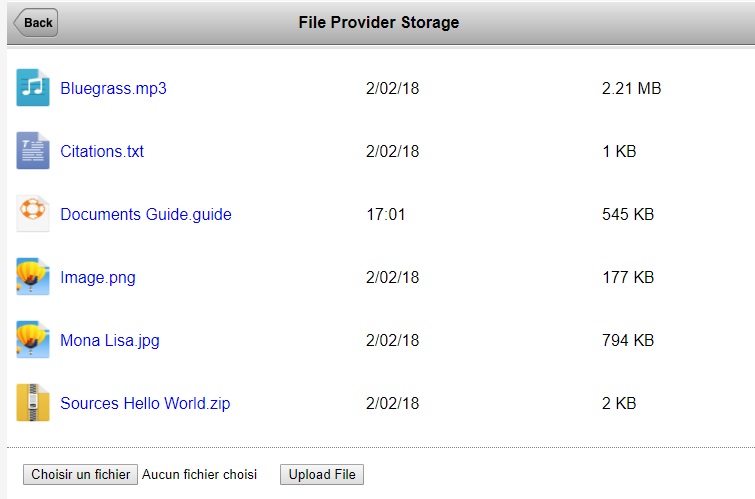Click the Citations.txt text document icon

tap(33, 151)
